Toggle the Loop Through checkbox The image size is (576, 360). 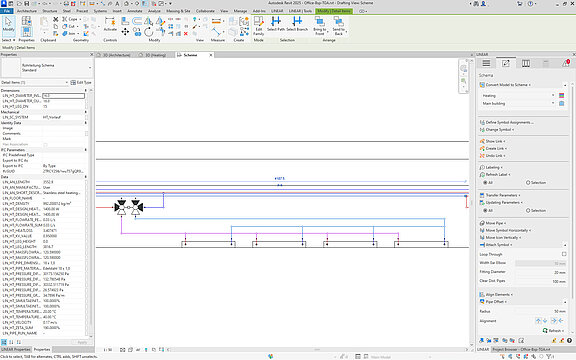point(564,254)
